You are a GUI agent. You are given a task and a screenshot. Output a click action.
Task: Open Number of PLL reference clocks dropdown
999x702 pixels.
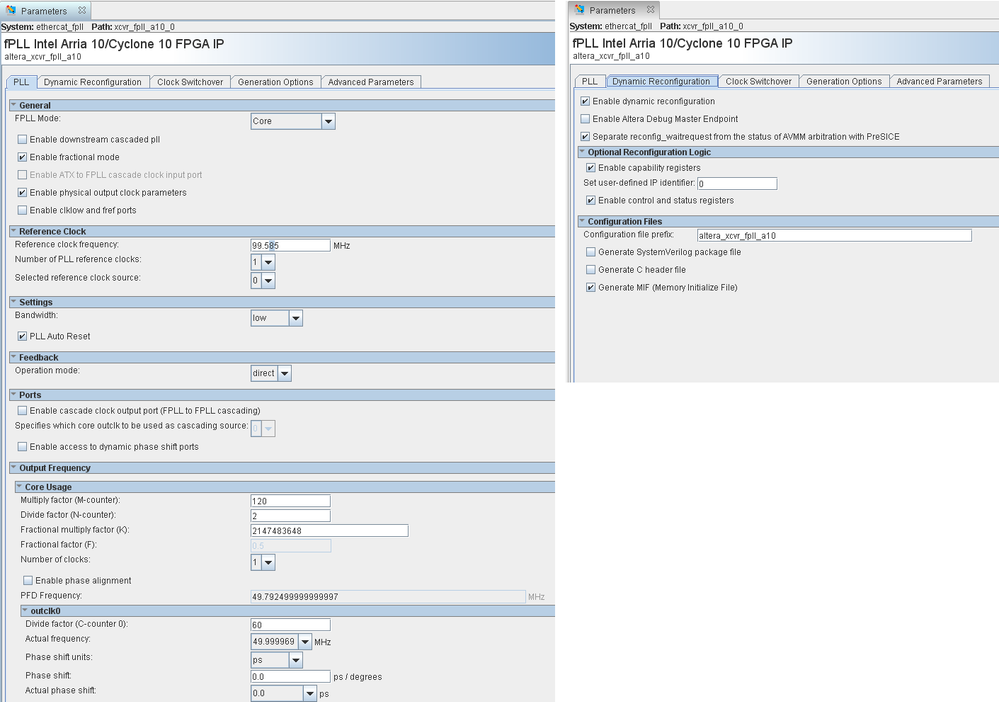pyautogui.click(x=268, y=262)
